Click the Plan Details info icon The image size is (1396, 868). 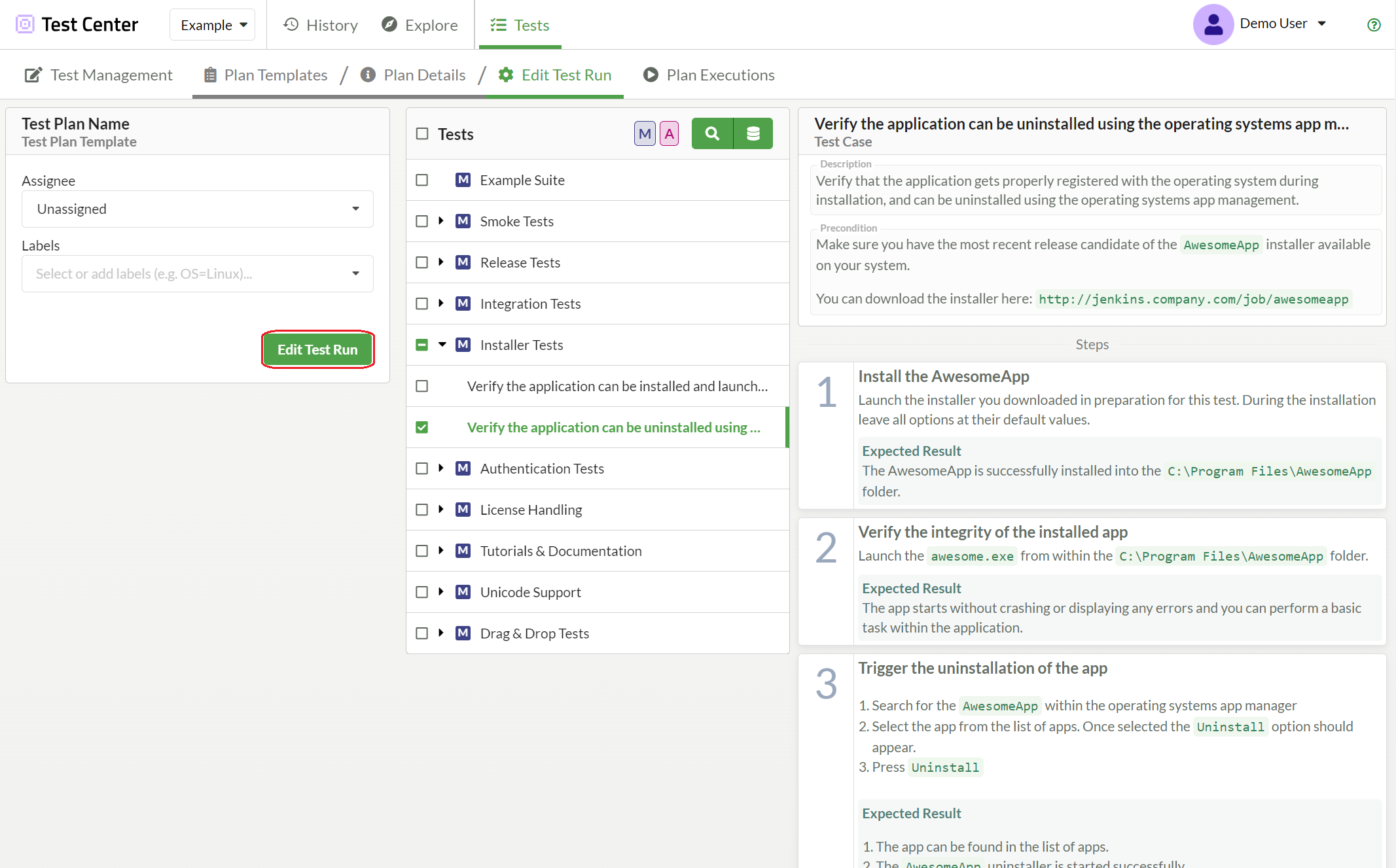368,75
